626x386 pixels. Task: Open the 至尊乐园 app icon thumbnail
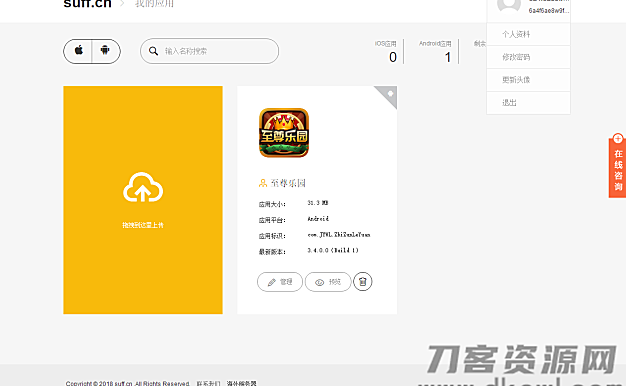coord(284,133)
